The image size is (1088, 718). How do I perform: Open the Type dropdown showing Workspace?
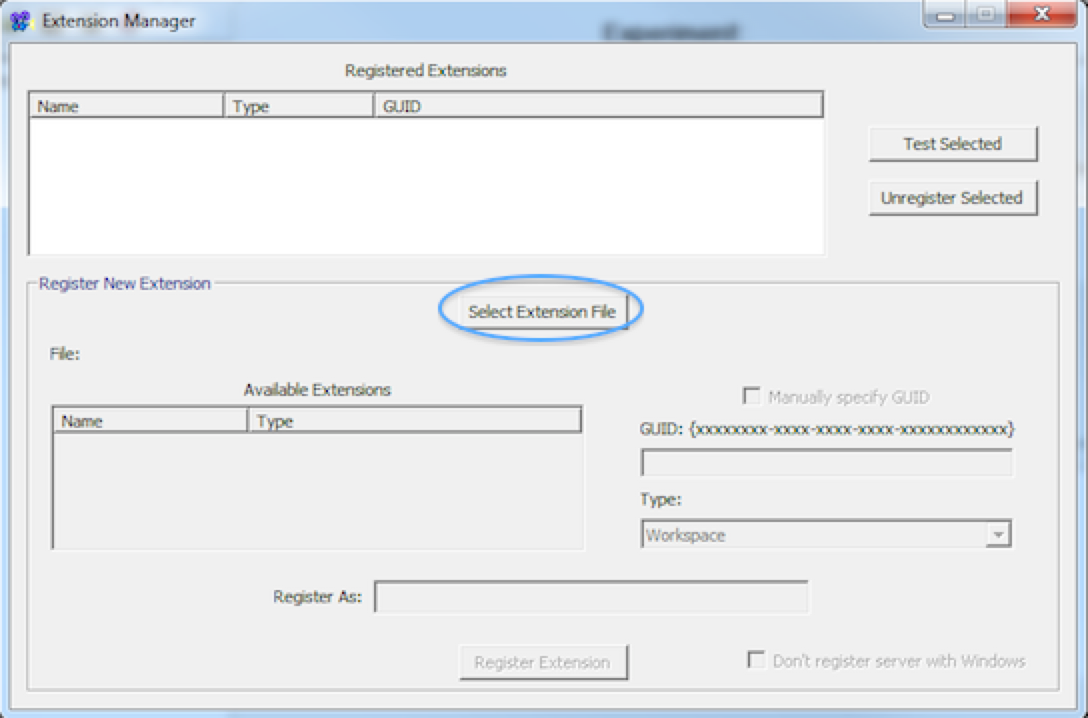[996, 535]
